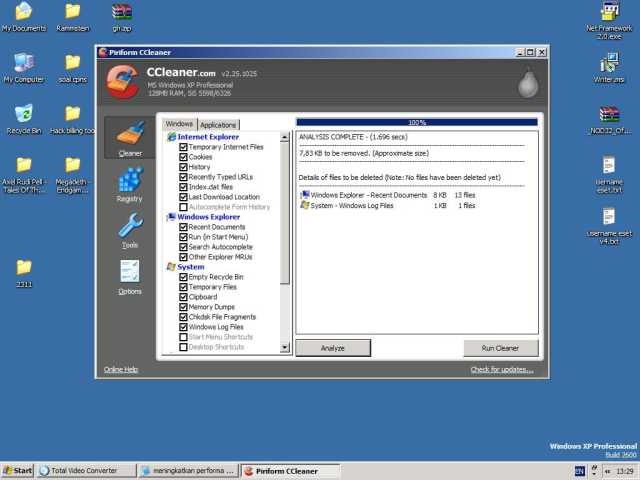Select the NOD32 archive desktop icon
The image size is (640, 480).
[609, 119]
